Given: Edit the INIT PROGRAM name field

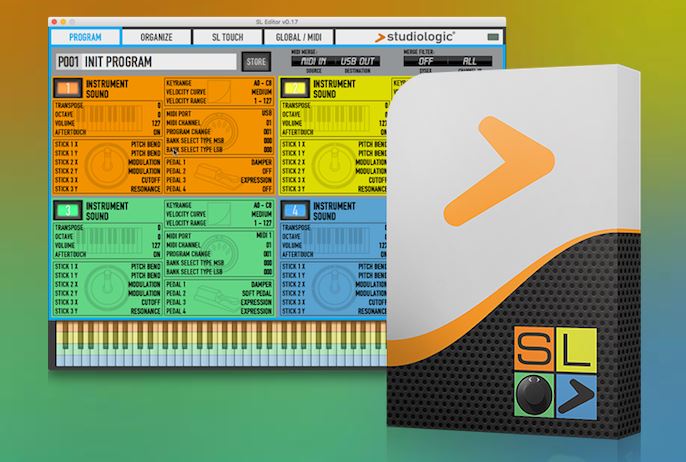Looking at the screenshot, I should click(160, 62).
